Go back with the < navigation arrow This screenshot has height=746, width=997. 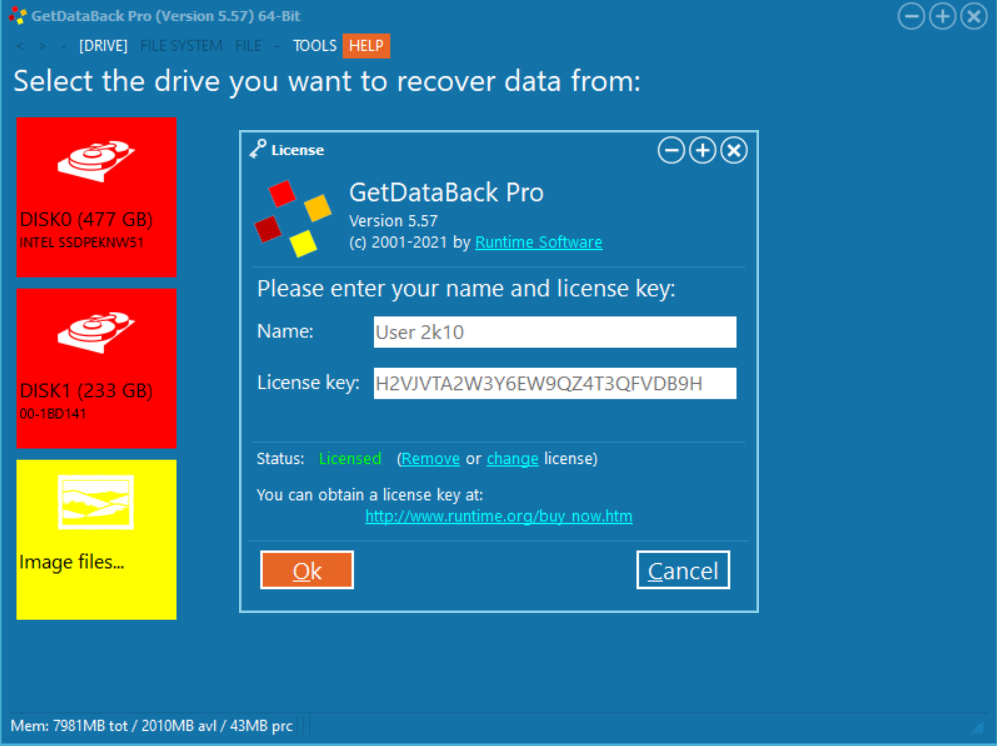pos(20,46)
